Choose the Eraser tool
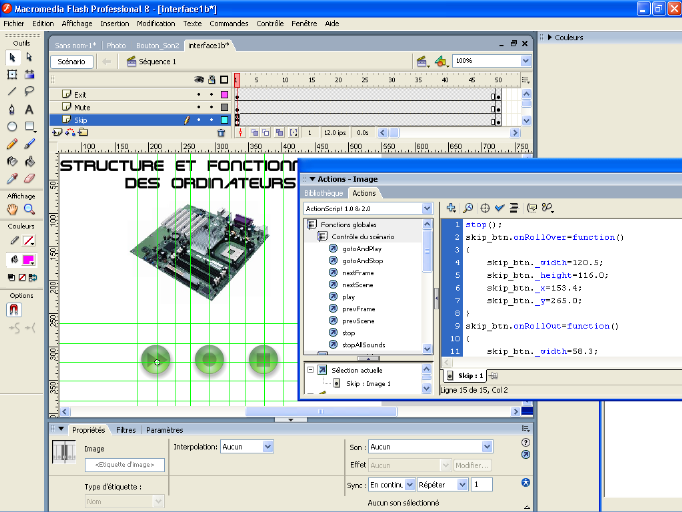This screenshot has height=512, width=682. pyautogui.click(x=29, y=177)
